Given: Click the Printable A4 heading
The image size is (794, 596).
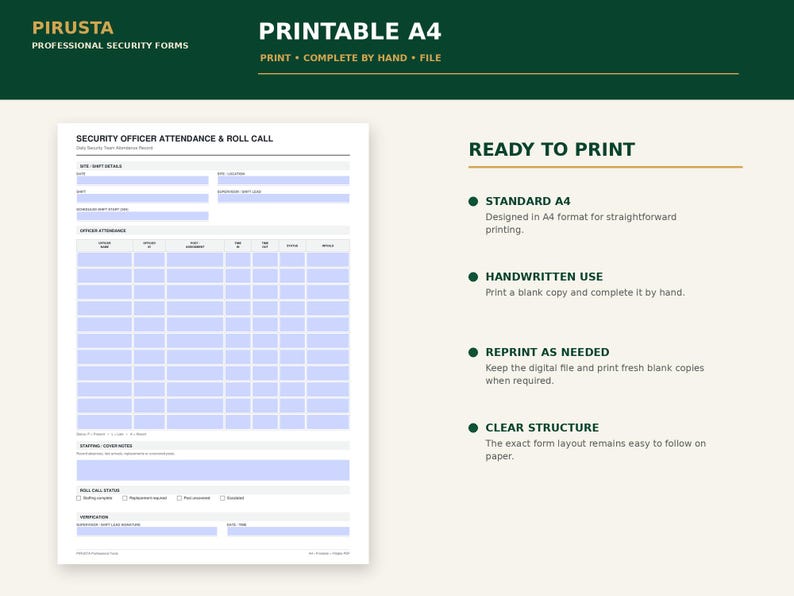Looking at the screenshot, I should coord(350,31).
